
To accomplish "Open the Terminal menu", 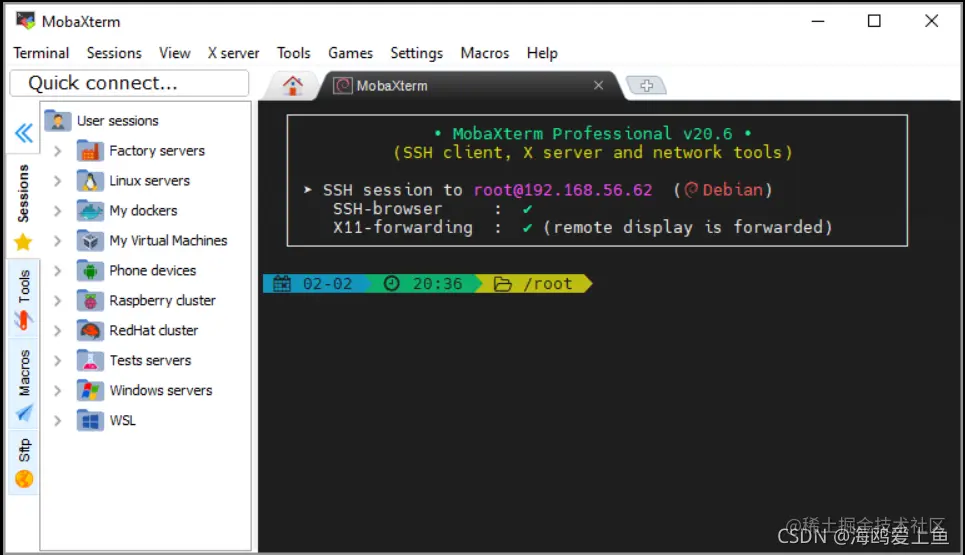I will point(41,53).
